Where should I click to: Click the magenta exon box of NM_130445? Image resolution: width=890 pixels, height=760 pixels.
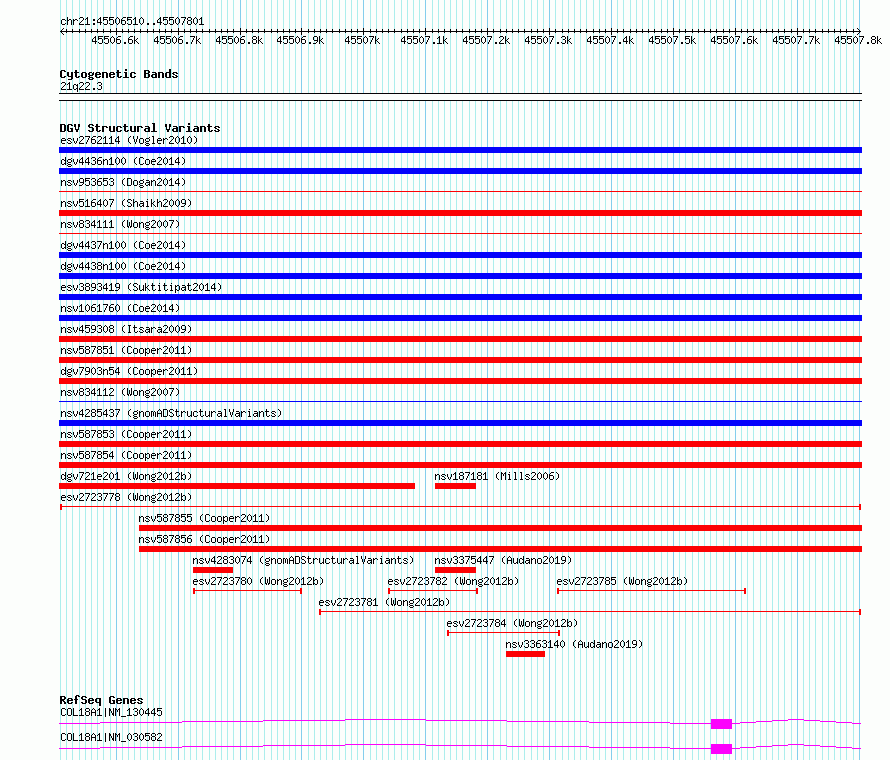point(721,724)
